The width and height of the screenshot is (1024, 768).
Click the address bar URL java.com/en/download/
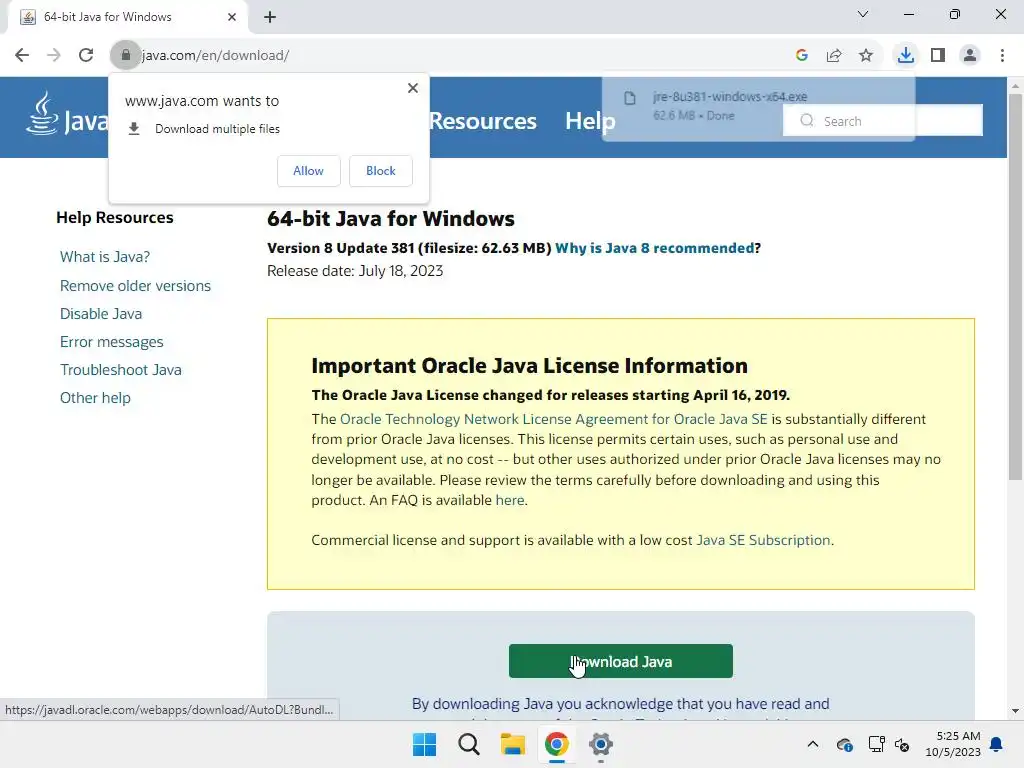216,56
